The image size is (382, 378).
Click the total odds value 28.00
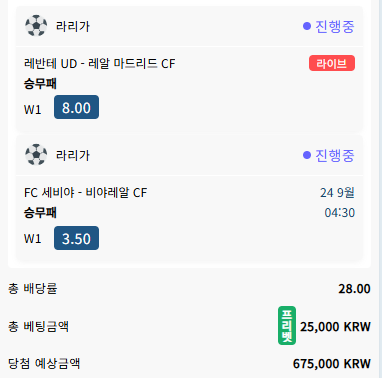point(354,289)
